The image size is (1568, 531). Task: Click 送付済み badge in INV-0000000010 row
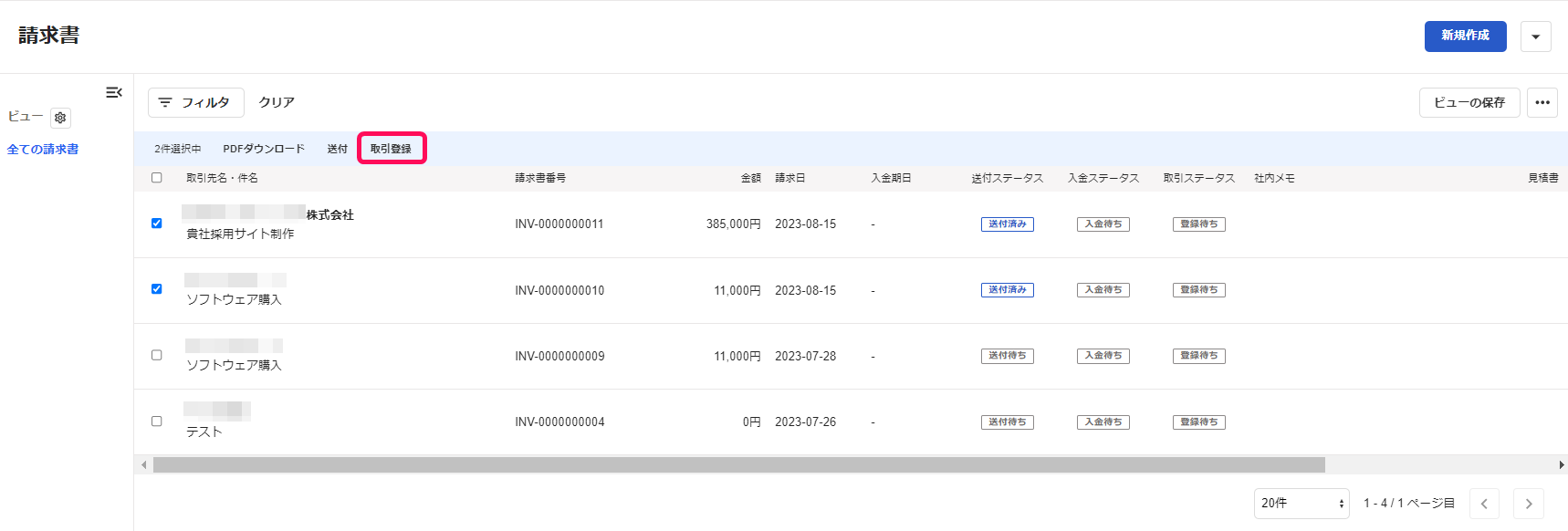1008,290
